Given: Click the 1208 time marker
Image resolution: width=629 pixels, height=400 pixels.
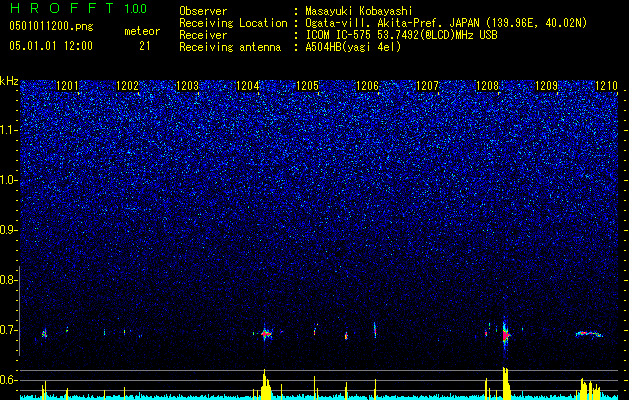Looking at the screenshot, I should [x=487, y=86].
